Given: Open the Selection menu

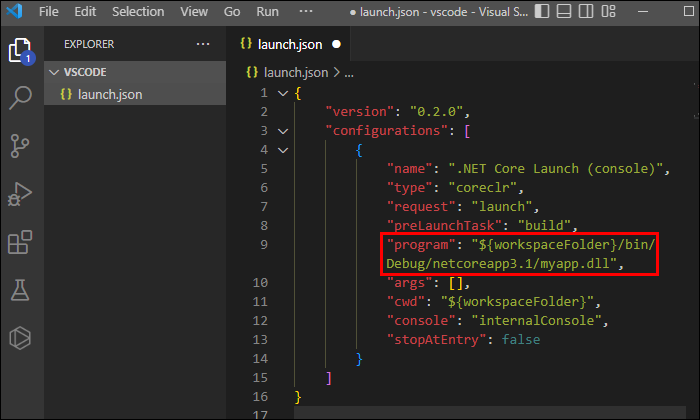Looking at the screenshot, I should point(138,12).
